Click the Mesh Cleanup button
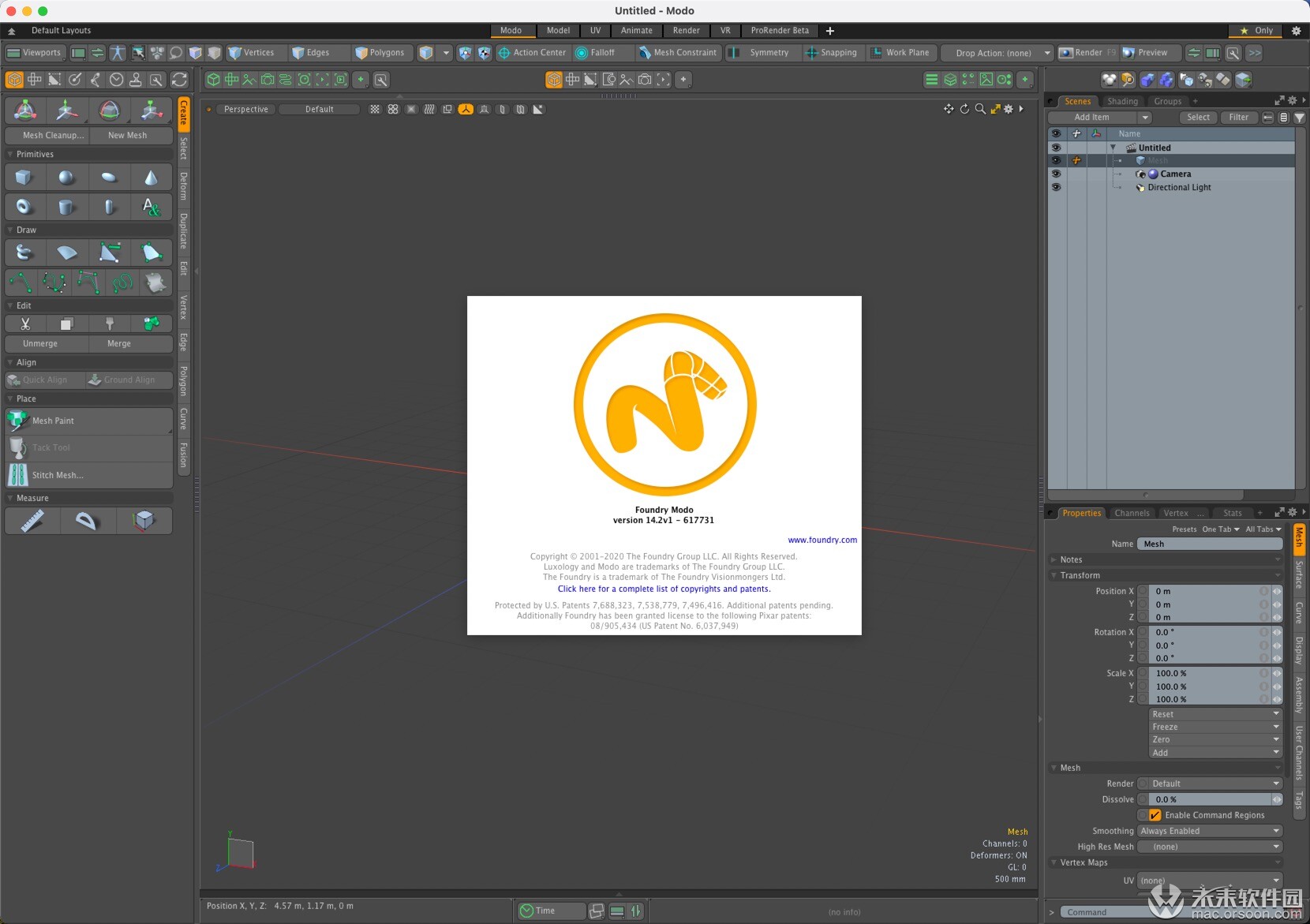This screenshot has width=1310, height=924. (x=47, y=135)
